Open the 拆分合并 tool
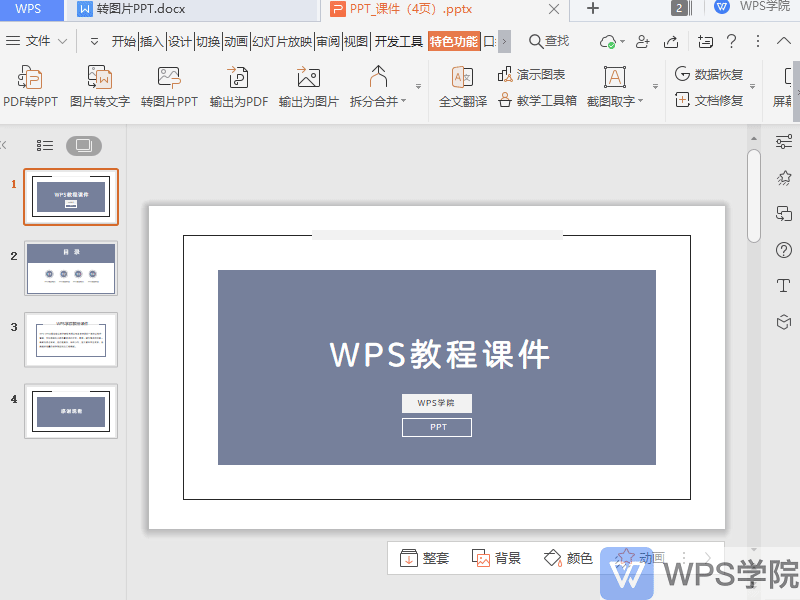Screen dimensions: 800x600 pos(378,86)
